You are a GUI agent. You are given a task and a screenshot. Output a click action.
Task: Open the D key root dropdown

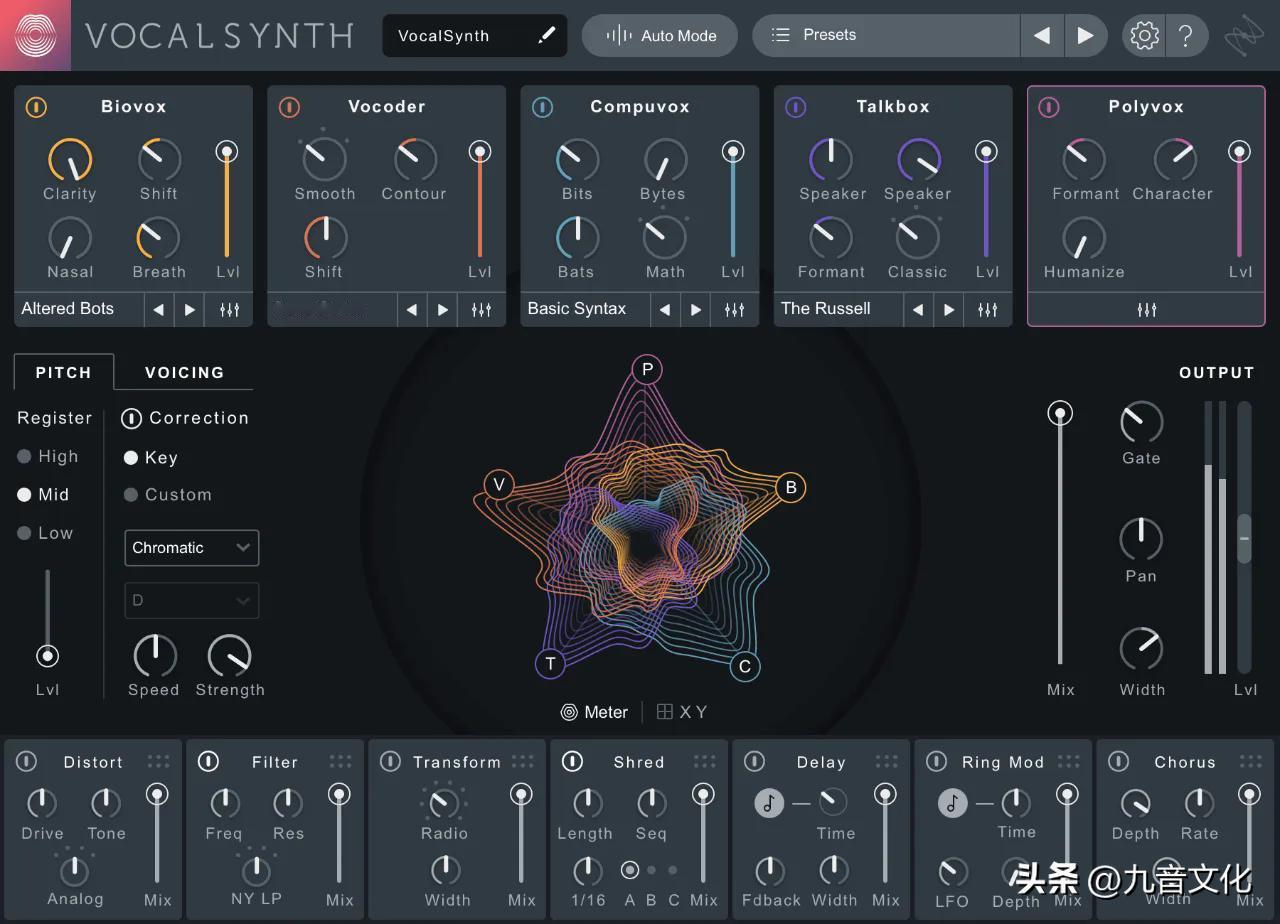[x=192, y=601]
